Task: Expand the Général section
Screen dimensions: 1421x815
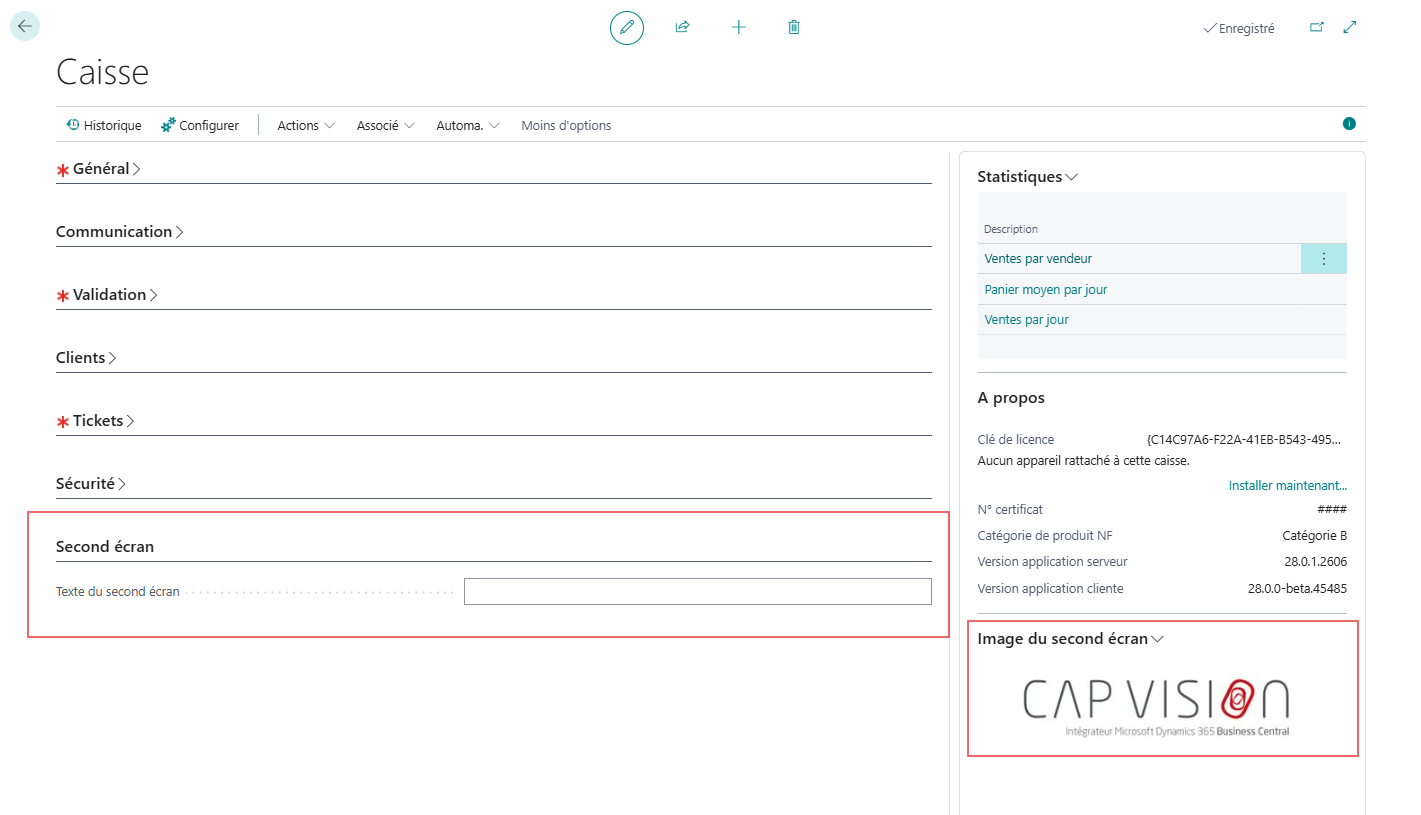Action: 107,169
